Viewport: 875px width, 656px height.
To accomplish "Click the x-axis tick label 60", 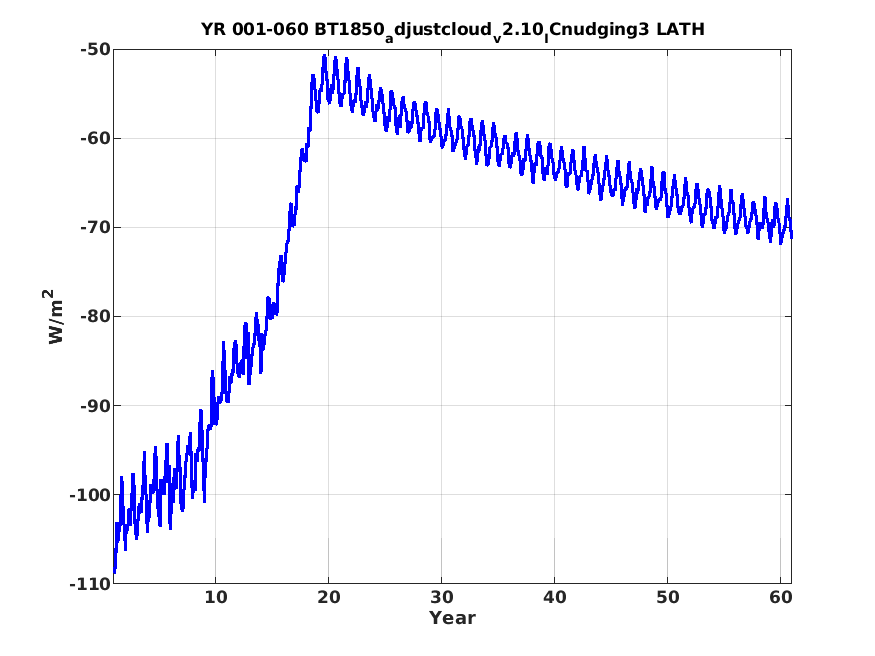I will [x=781, y=598].
